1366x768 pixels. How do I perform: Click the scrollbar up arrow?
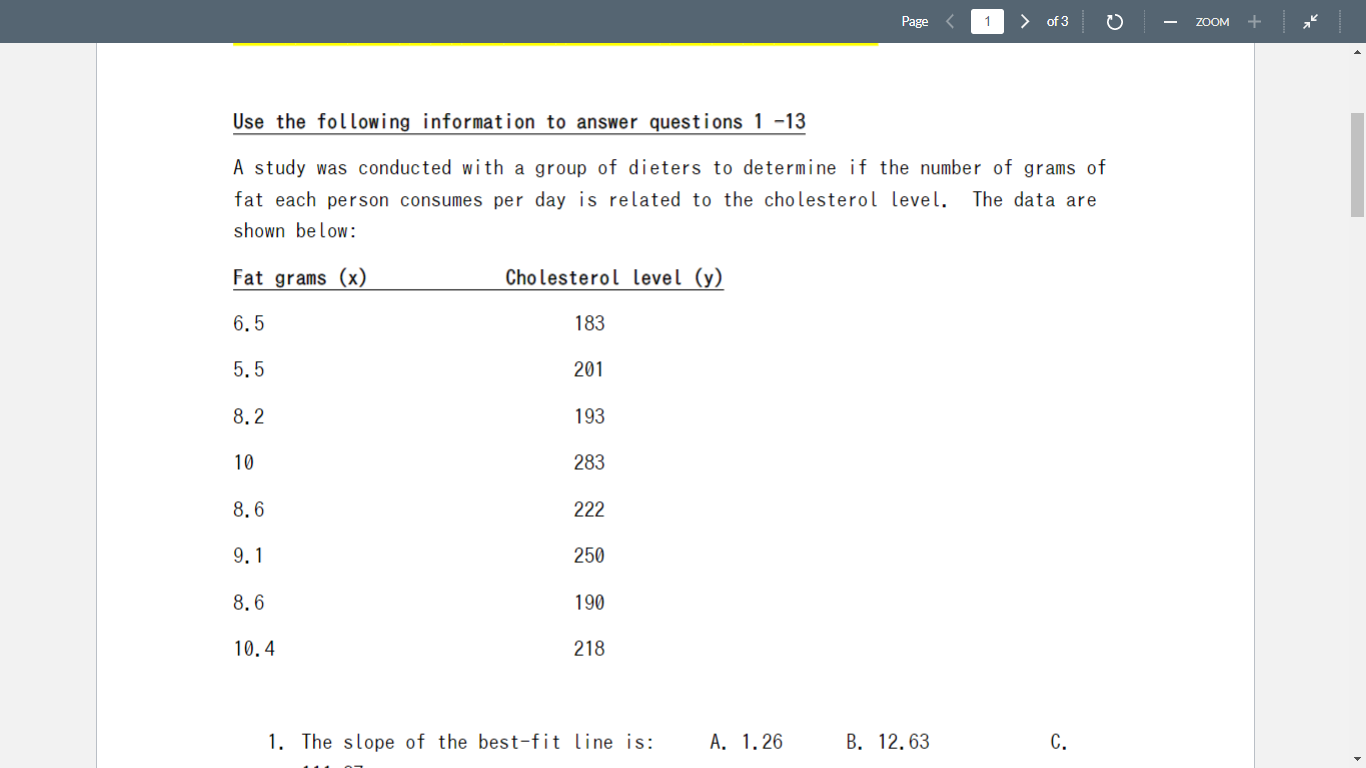pyautogui.click(x=1358, y=49)
